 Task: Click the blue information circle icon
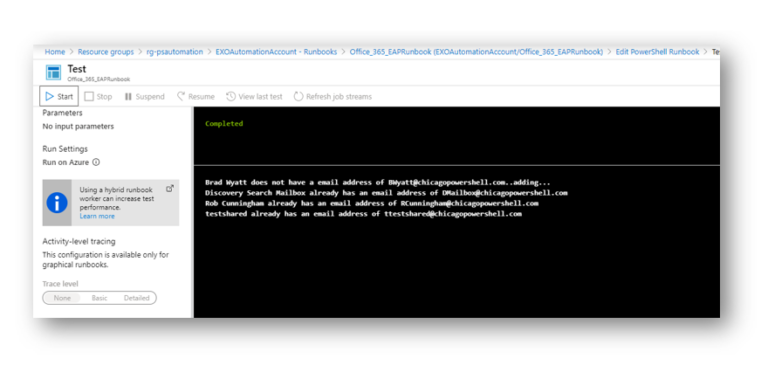click(57, 202)
